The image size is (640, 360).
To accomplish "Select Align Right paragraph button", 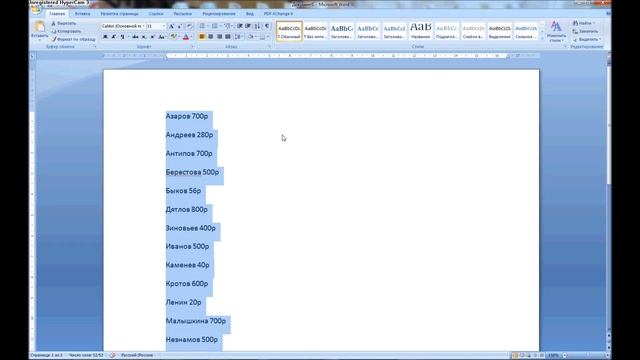I will 219,37.
